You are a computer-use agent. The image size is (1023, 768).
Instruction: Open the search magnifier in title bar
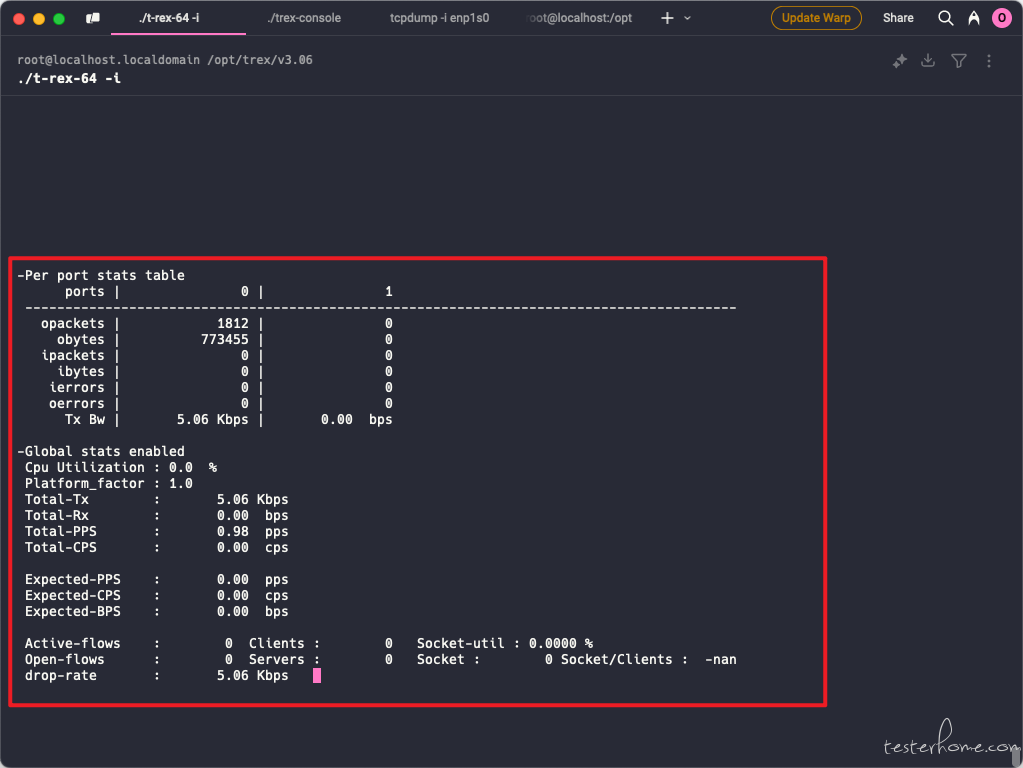pyautogui.click(x=945, y=18)
